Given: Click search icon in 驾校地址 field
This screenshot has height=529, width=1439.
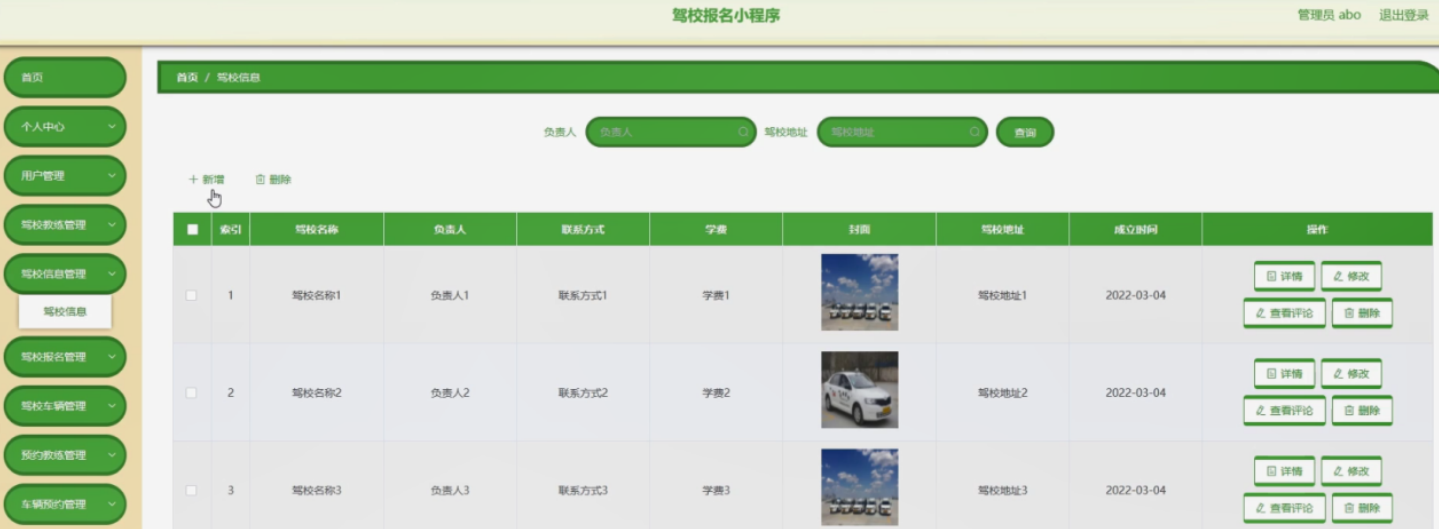Looking at the screenshot, I should pyautogui.click(x=975, y=132).
